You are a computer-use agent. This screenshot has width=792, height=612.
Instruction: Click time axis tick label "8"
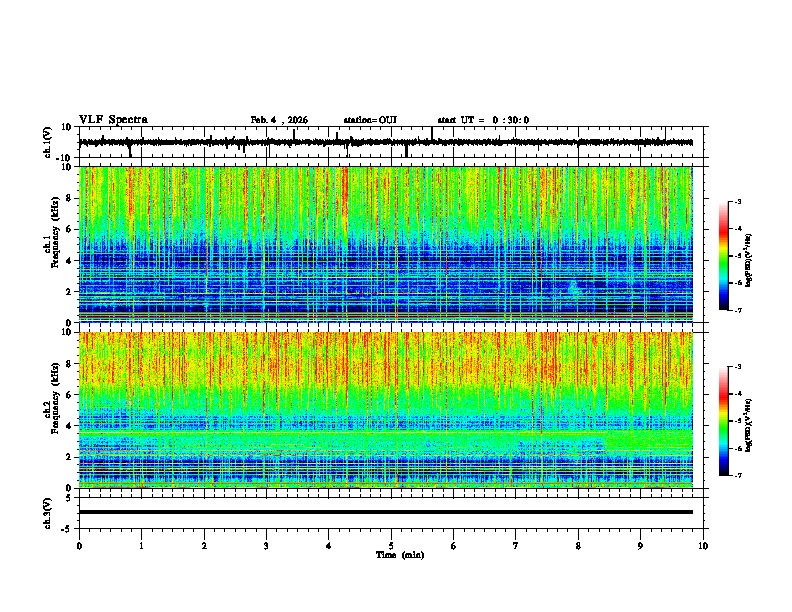[x=578, y=546]
